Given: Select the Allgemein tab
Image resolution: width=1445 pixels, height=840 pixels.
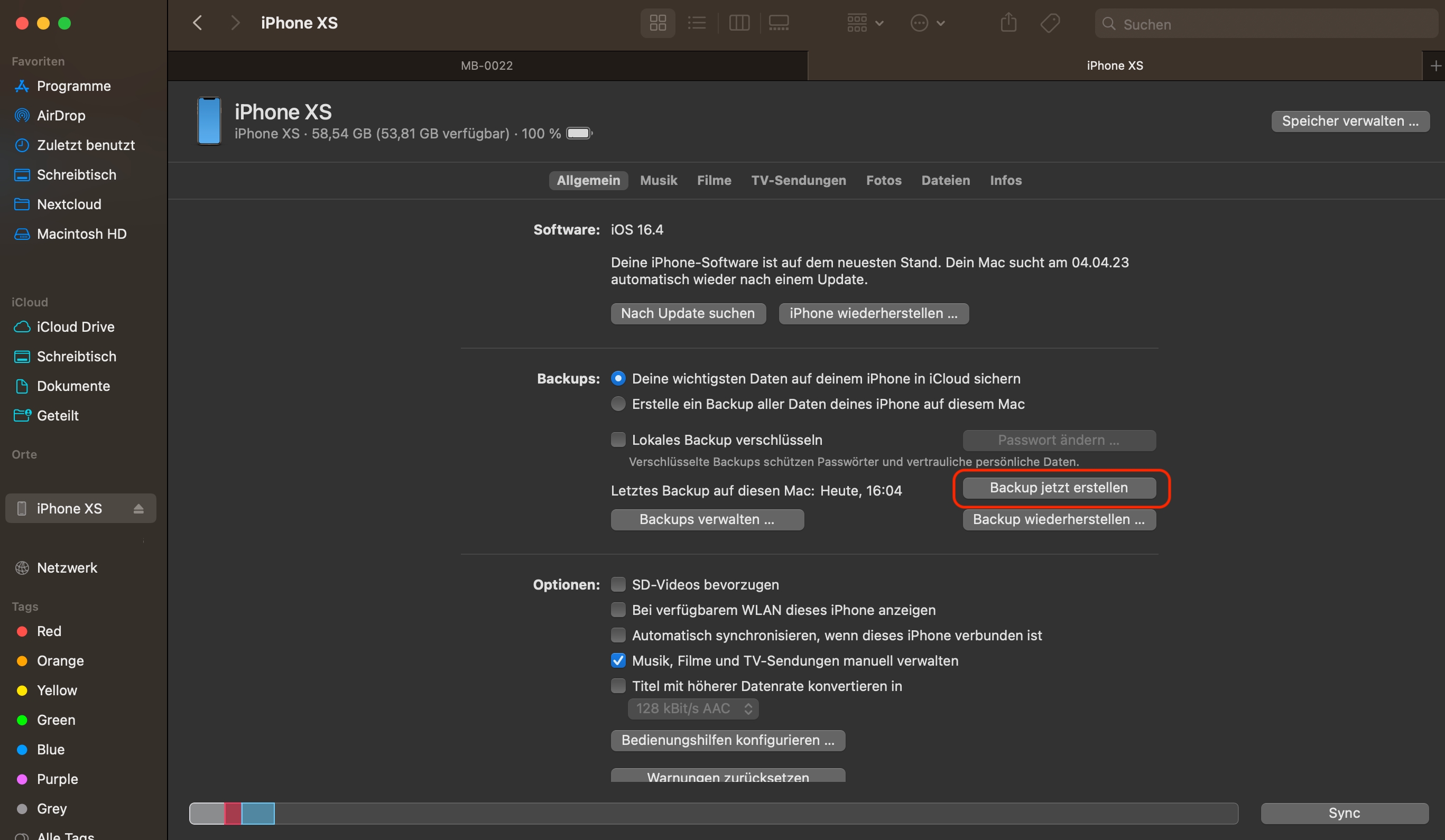Looking at the screenshot, I should coord(588,181).
